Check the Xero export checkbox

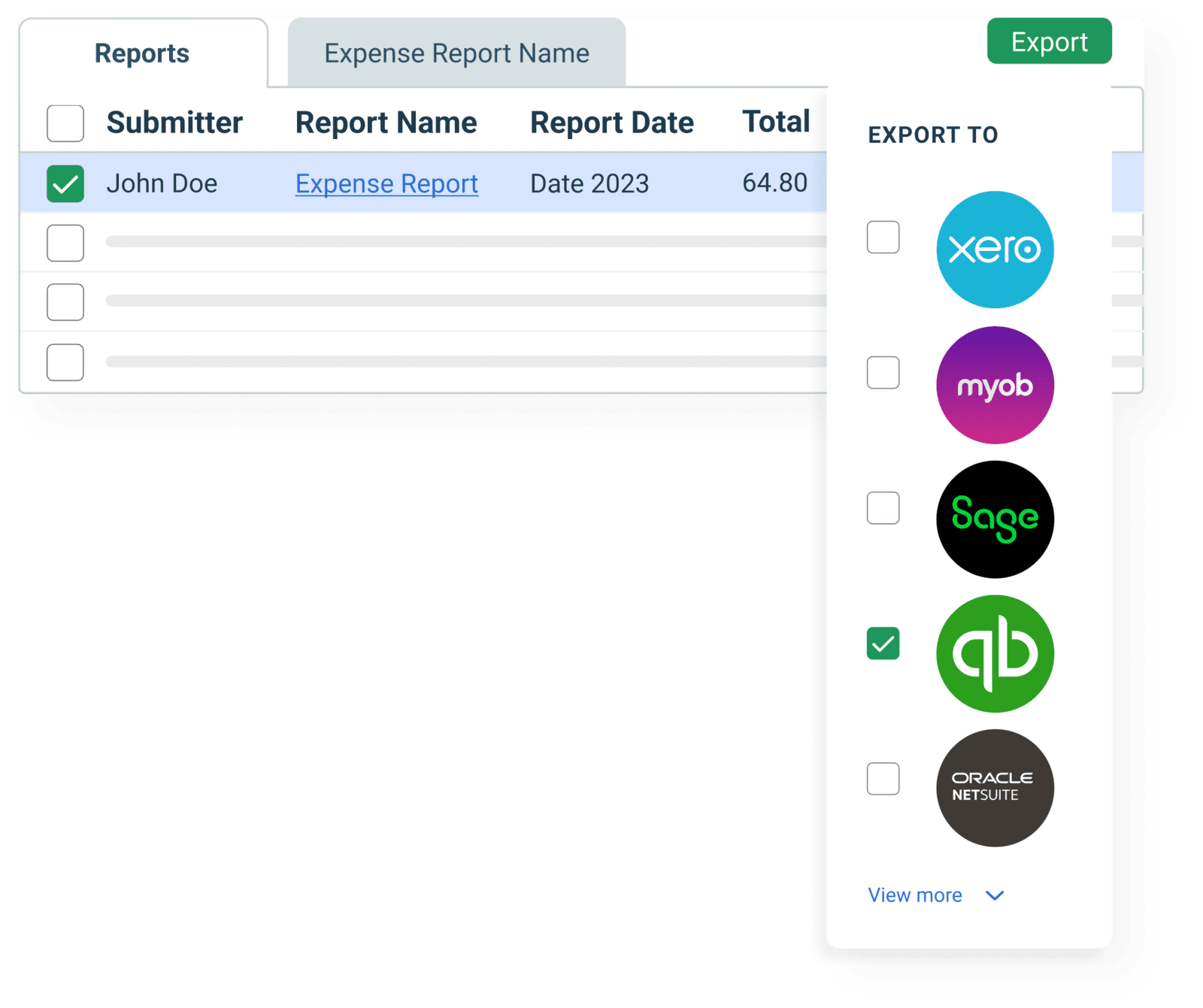883,238
